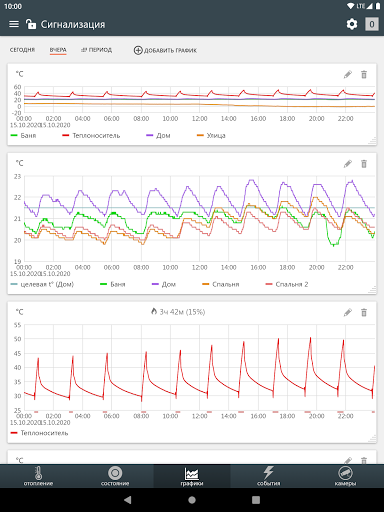Open the Камеры camera section

pyautogui.click(x=345, y=476)
